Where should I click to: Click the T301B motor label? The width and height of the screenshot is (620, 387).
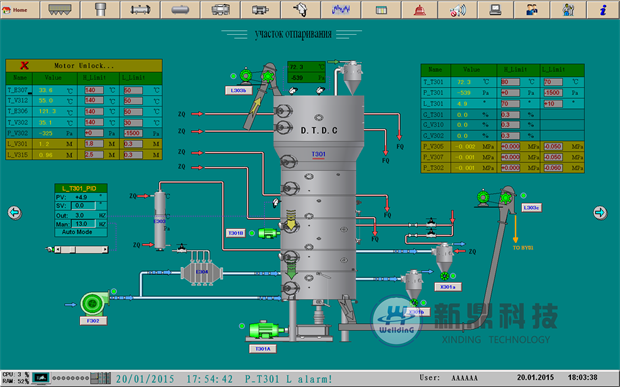coord(236,233)
